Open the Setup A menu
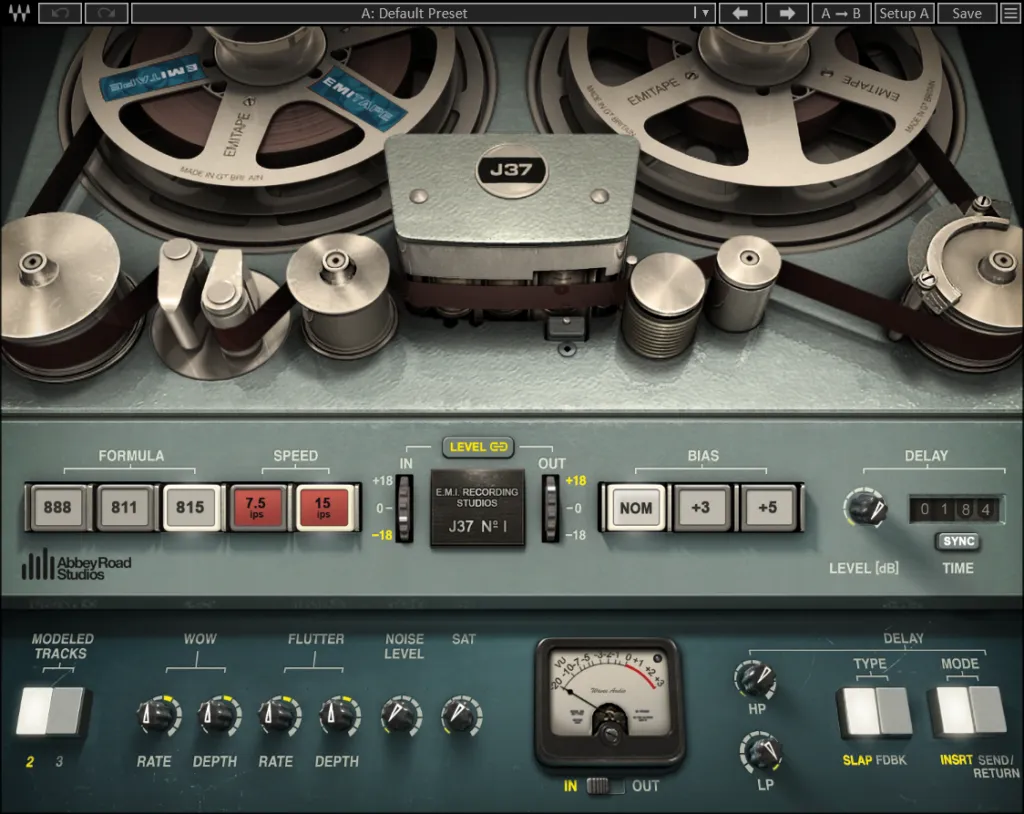1024x814 pixels. [904, 13]
